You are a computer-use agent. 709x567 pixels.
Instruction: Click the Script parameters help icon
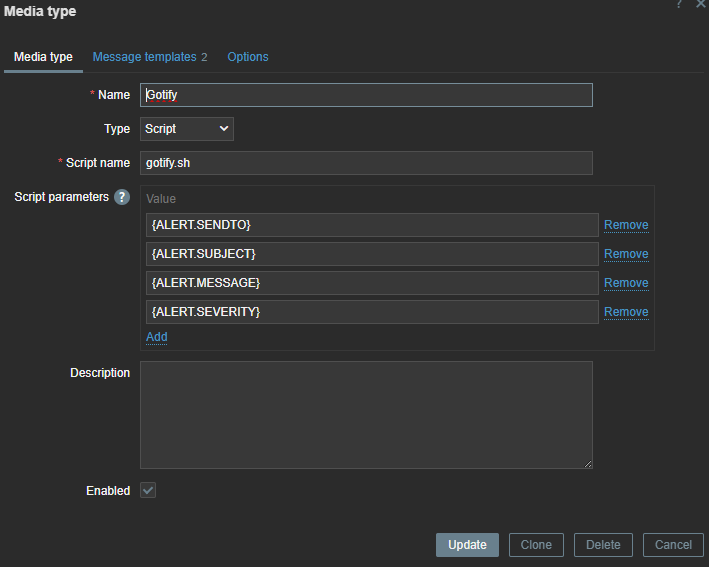point(122,197)
